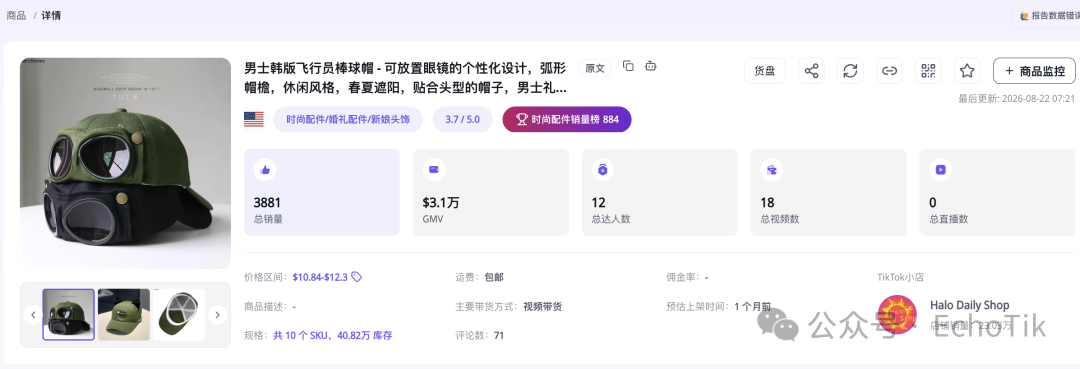Click the 货盘 button
1080x369 pixels.
tap(765, 71)
